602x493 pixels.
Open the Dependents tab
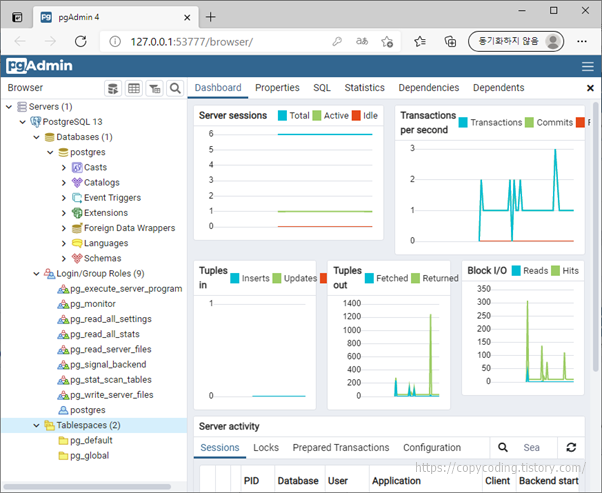(498, 88)
